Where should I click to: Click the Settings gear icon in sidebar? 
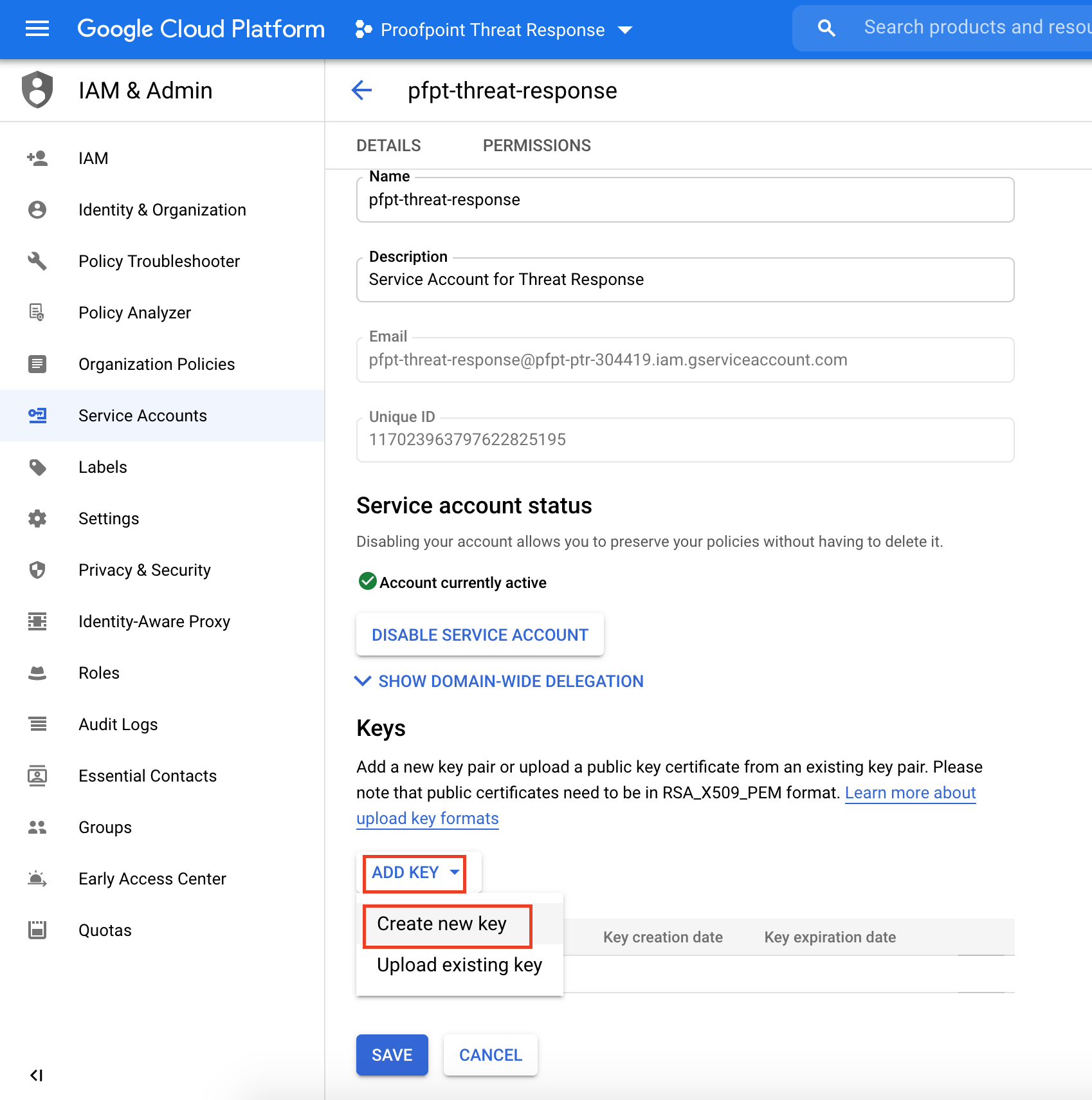click(37, 518)
